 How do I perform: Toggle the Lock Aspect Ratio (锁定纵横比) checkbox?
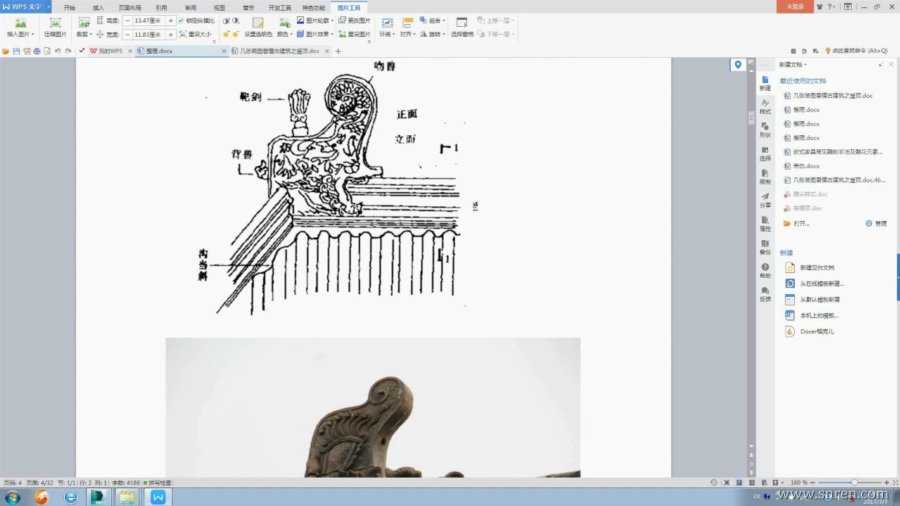(181, 20)
